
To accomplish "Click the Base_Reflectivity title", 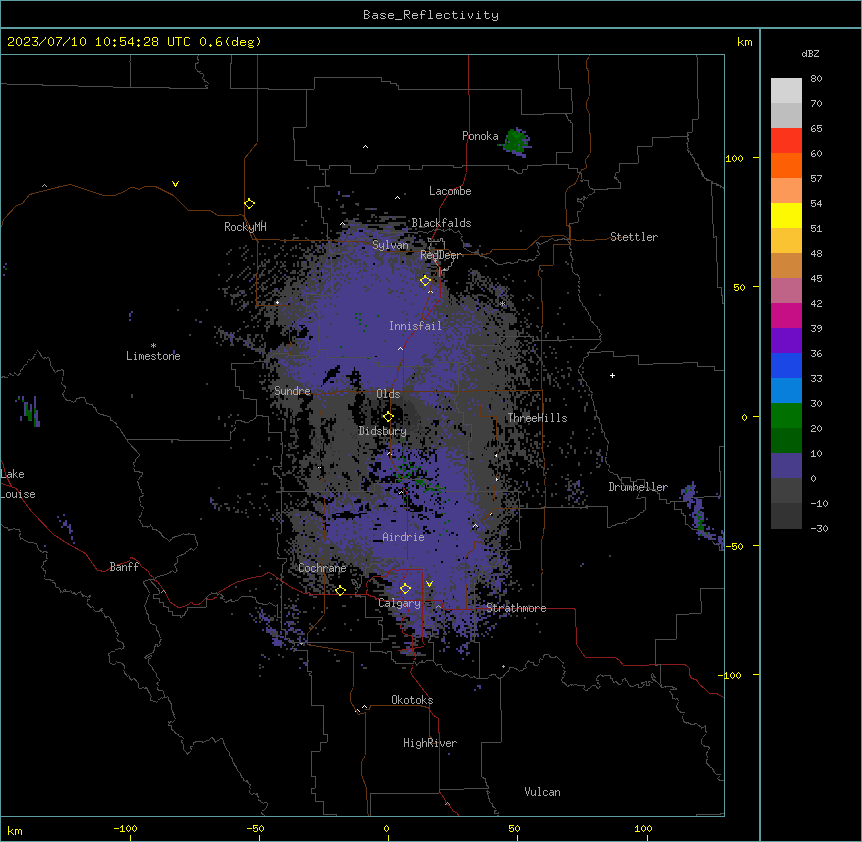I will click(431, 15).
